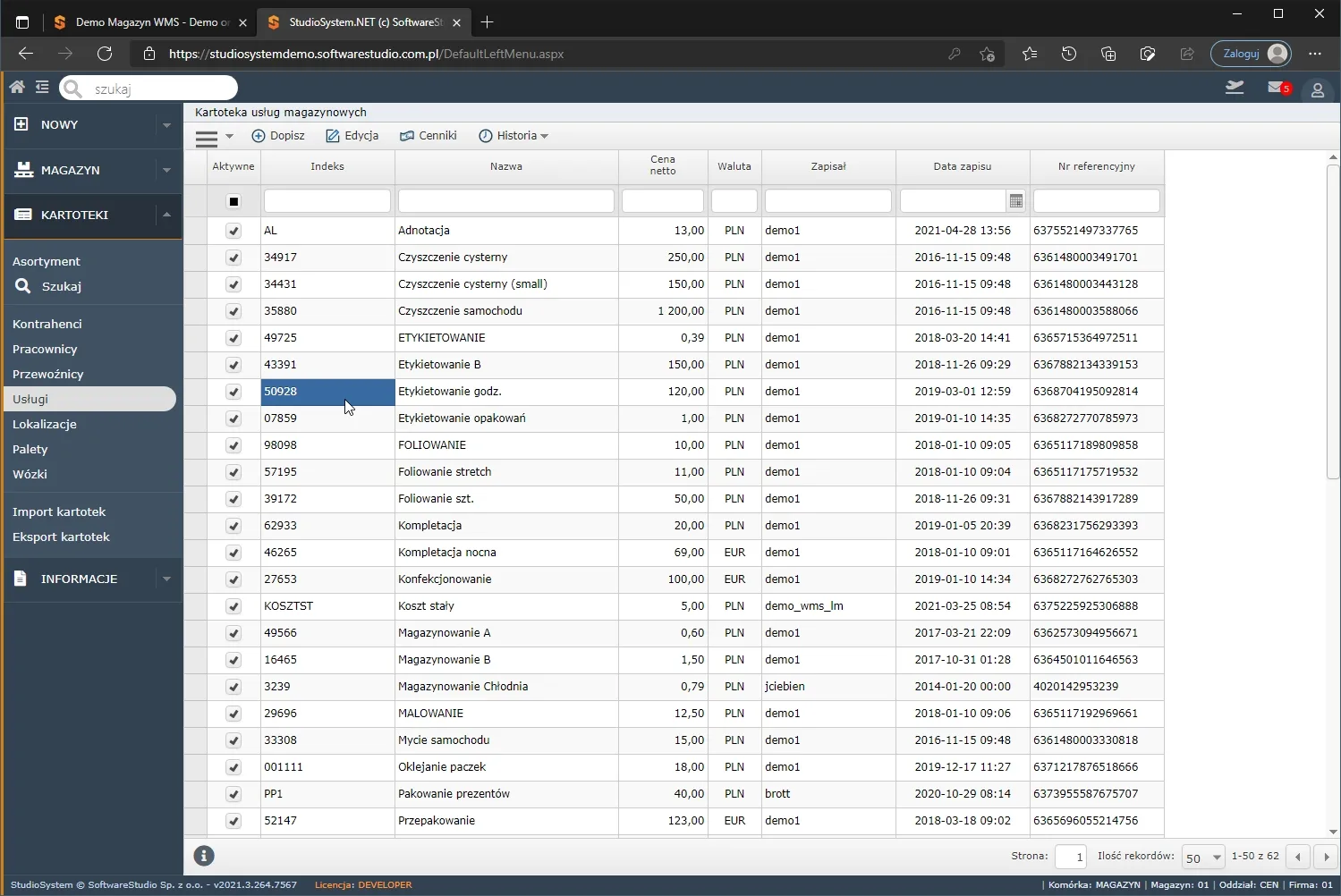Open Lokalizacje in the sidebar
1341x896 pixels.
click(x=45, y=424)
